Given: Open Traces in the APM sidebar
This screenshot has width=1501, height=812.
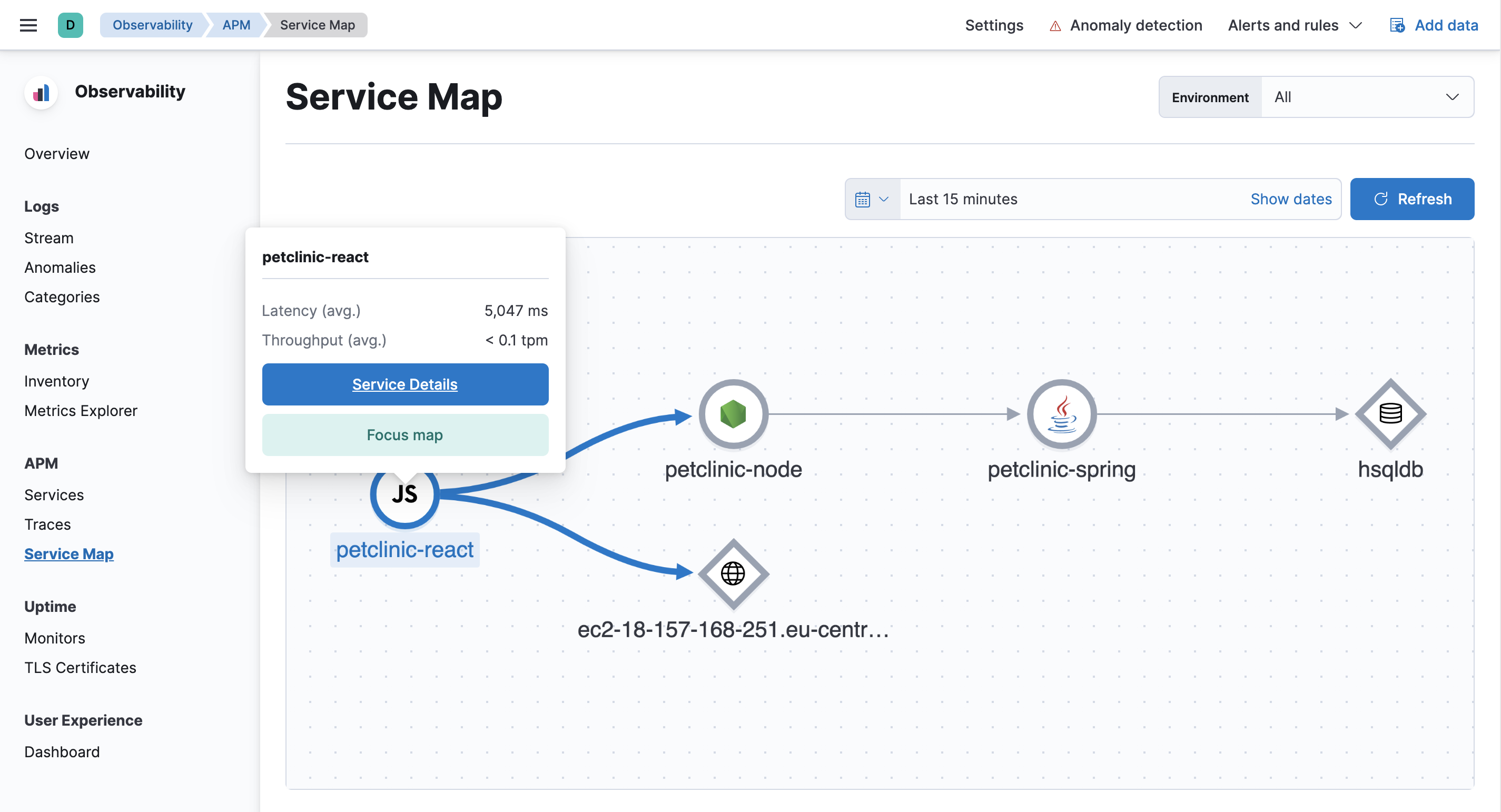Looking at the screenshot, I should coord(47,524).
